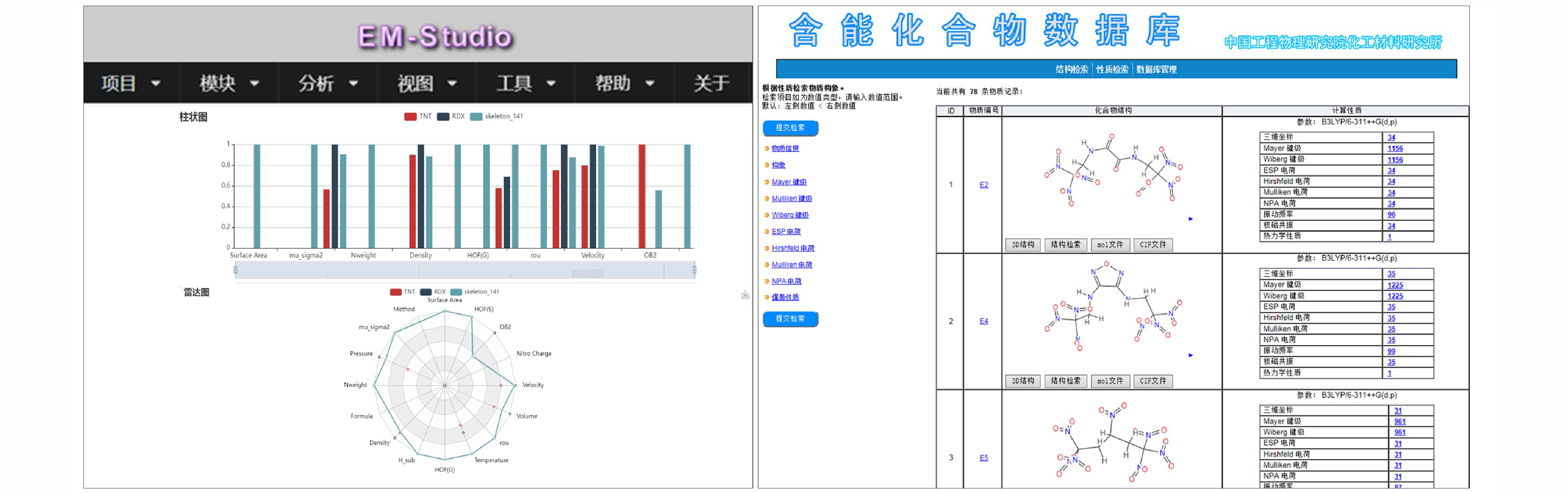Expand the 项目 menu dropdown arrow
Viewport: 1568px width, 493px height.
tap(156, 83)
